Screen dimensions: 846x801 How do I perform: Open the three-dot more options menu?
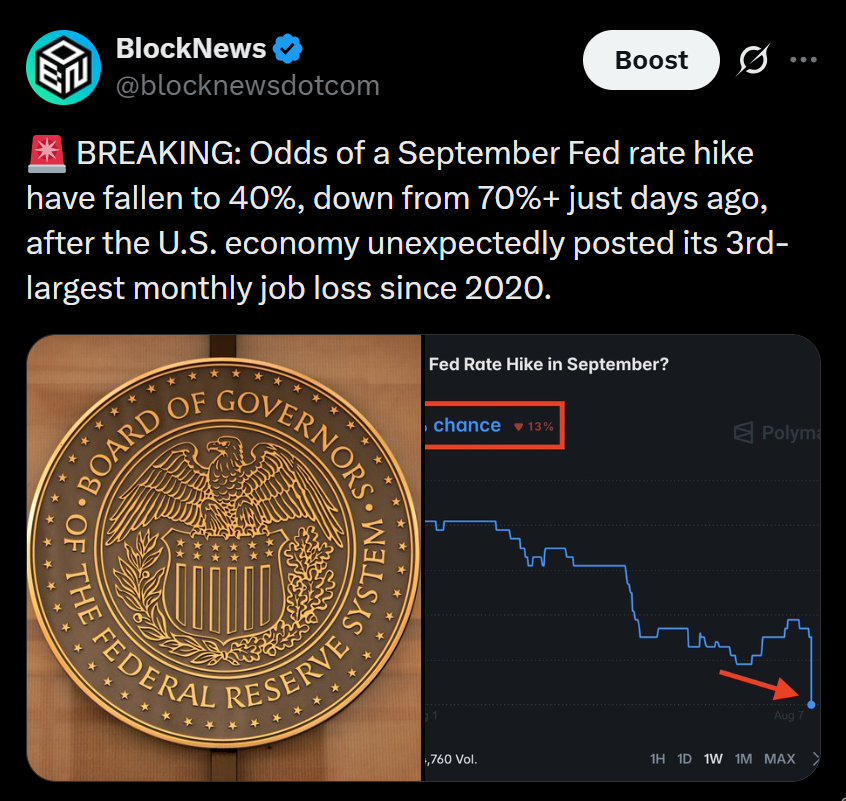tap(803, 59)
